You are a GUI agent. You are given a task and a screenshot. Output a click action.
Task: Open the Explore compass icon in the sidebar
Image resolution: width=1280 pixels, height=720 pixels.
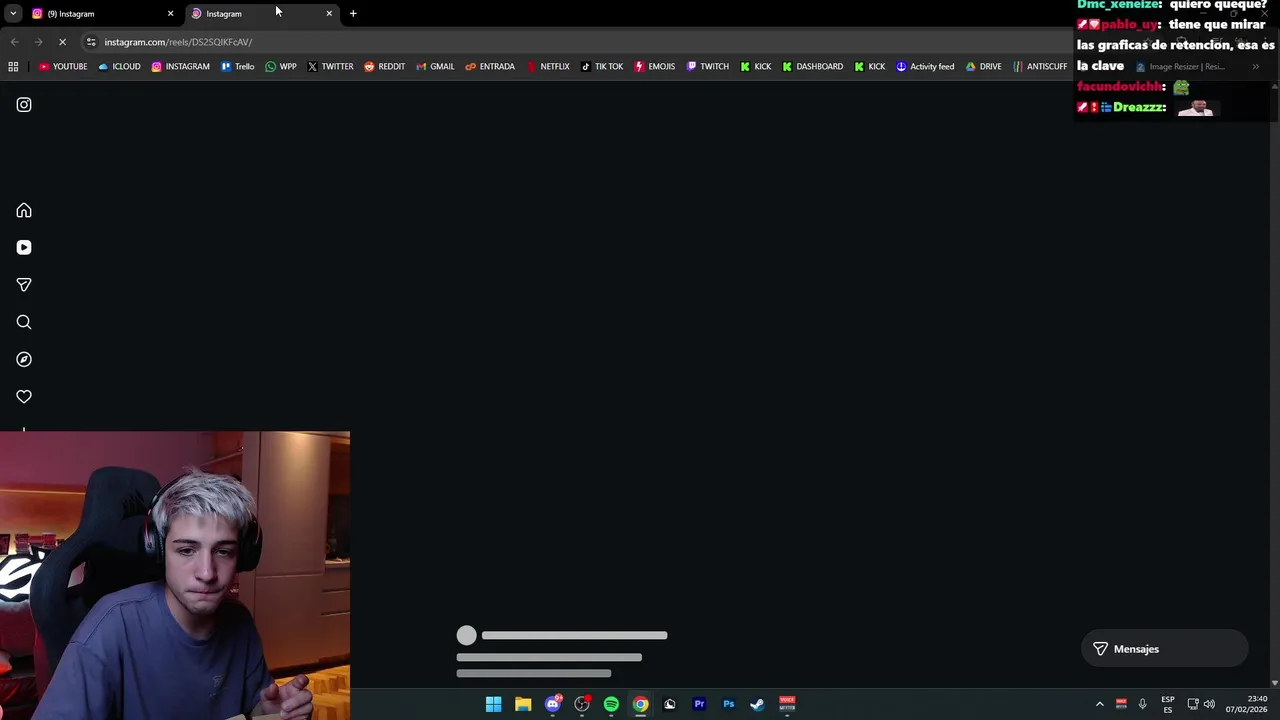24,360
